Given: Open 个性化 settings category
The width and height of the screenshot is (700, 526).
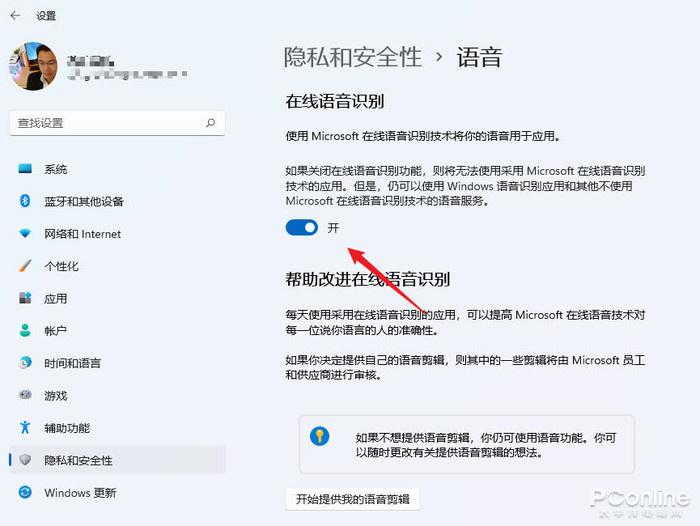Looking at the screenshot, I should coord(117,266).
